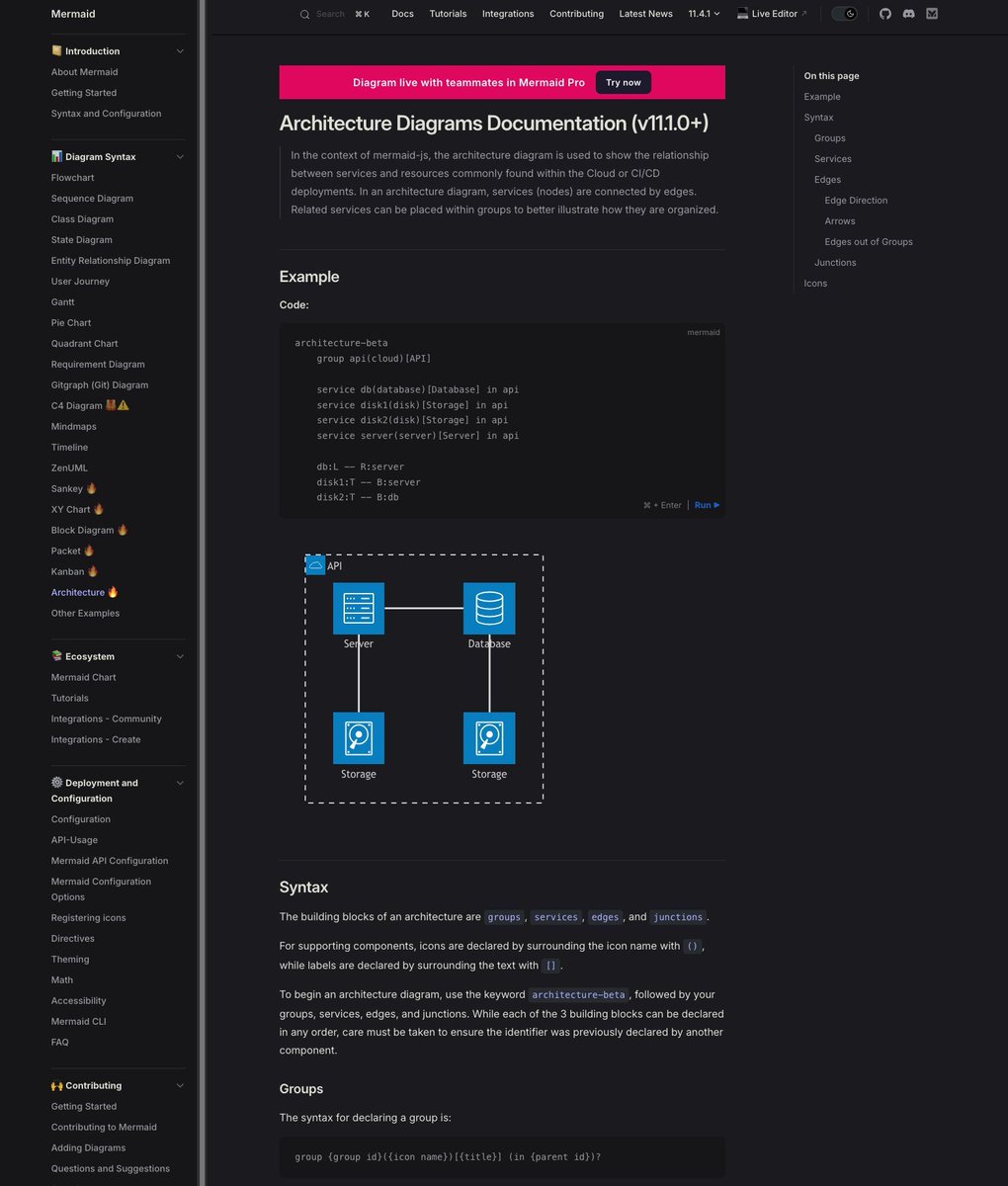Click the Server icon in diagram
1008x1186 pixels.
pos(359,608)
